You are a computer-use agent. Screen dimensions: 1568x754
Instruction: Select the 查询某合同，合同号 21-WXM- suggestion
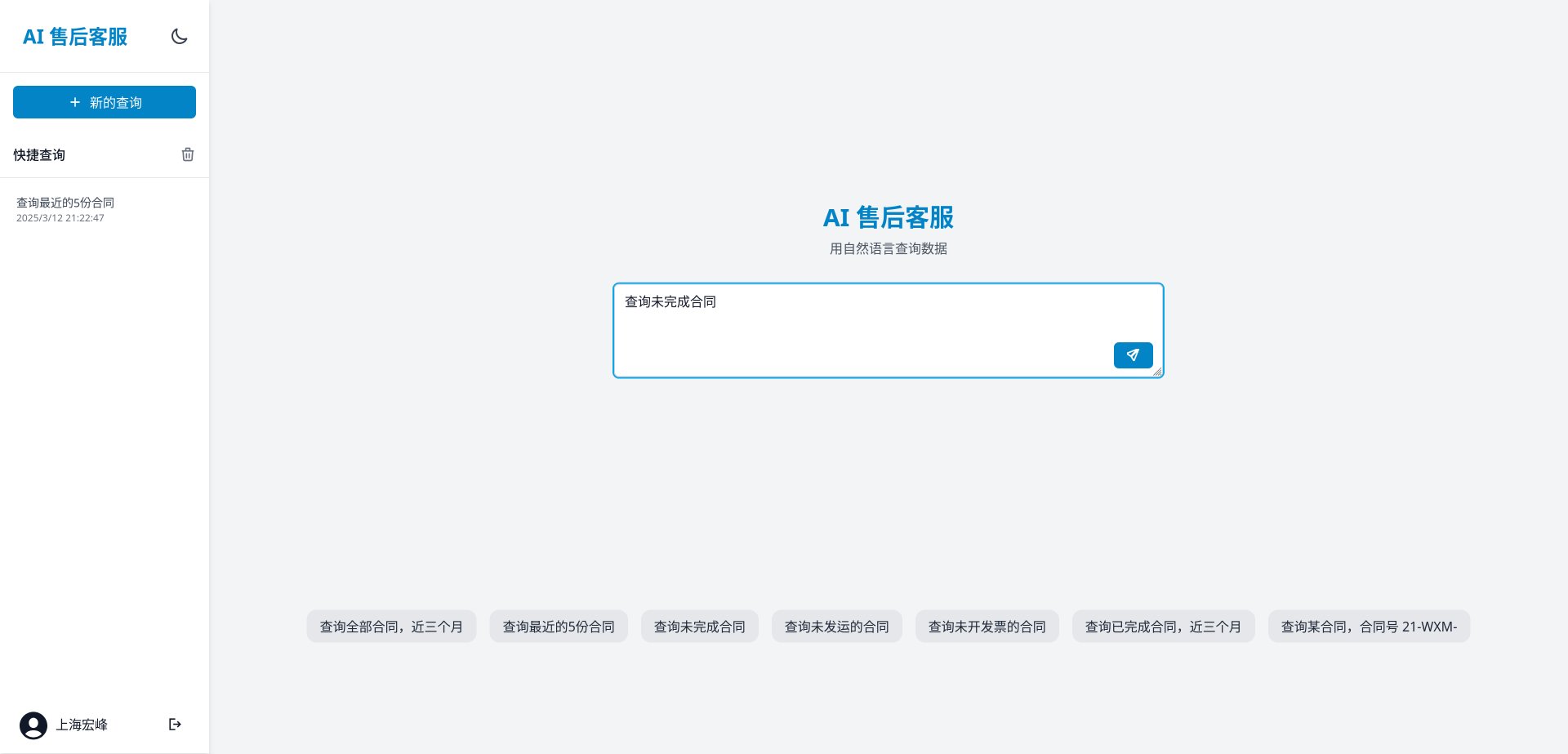click(1369, 626)
